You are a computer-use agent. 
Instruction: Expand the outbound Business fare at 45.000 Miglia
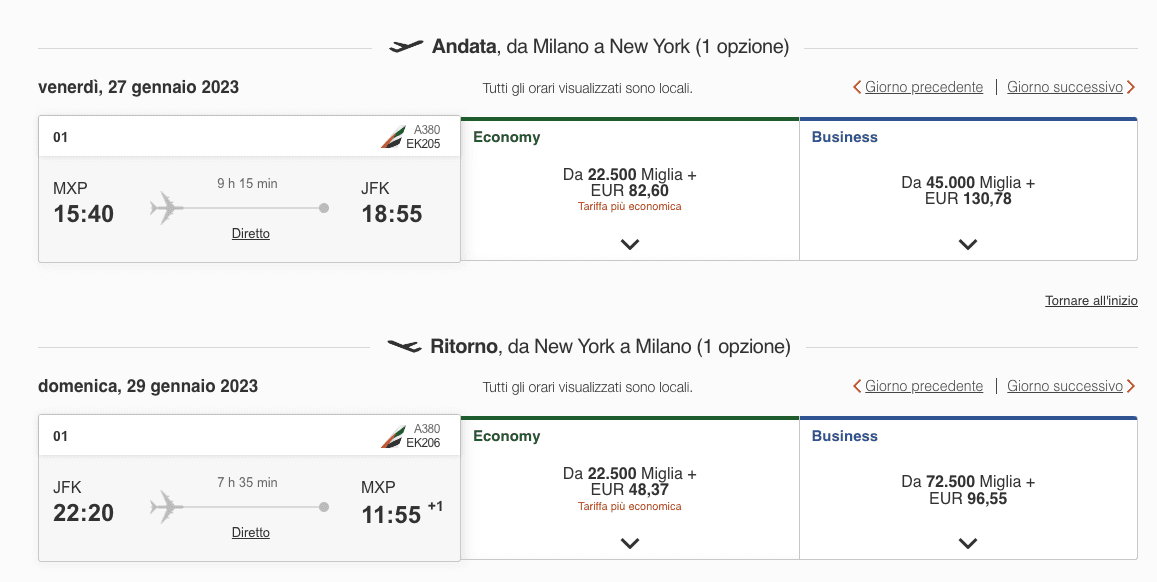(967, 244)
